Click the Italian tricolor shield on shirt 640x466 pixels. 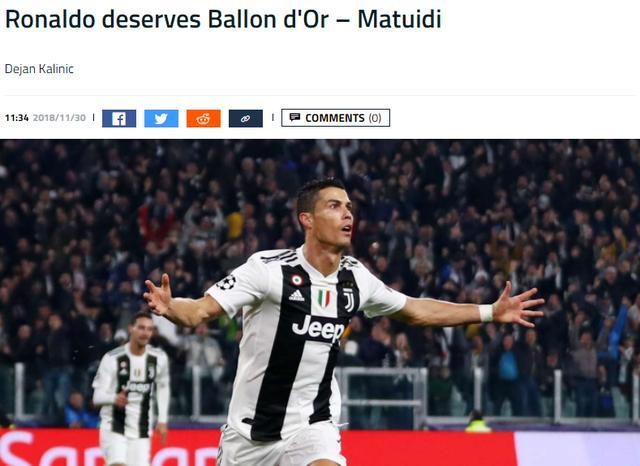tap(324, 298)
